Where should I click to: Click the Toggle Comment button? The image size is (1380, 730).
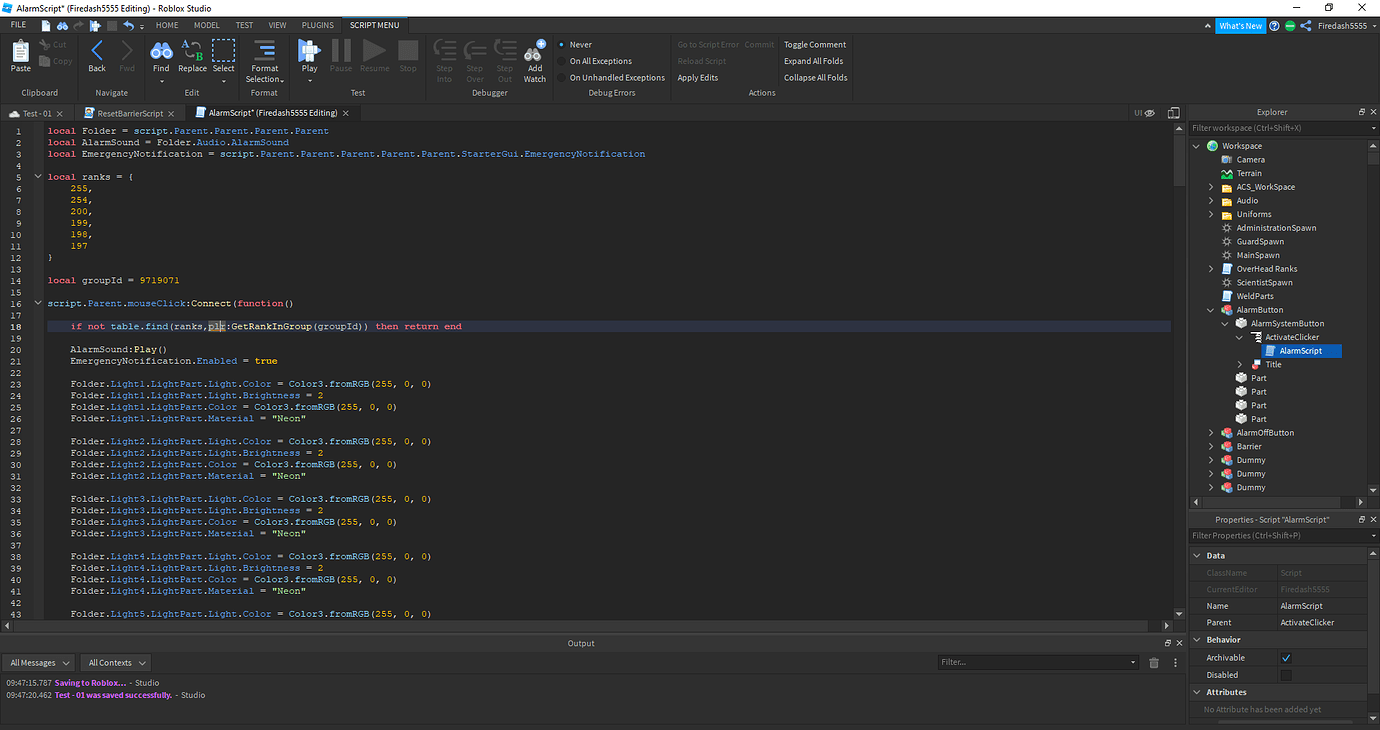click(814, 44)
